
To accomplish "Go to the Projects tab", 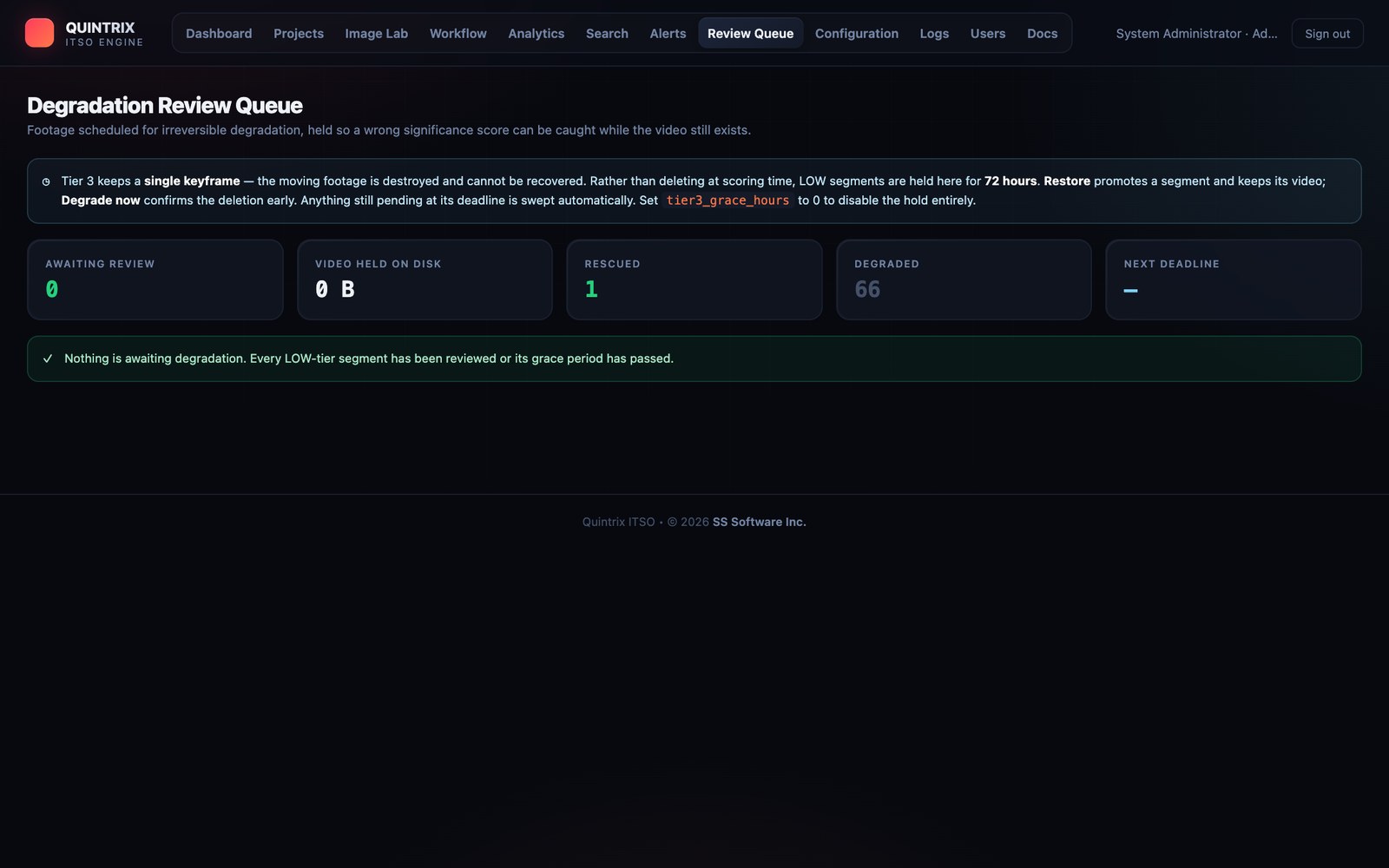I will [299, 33].
